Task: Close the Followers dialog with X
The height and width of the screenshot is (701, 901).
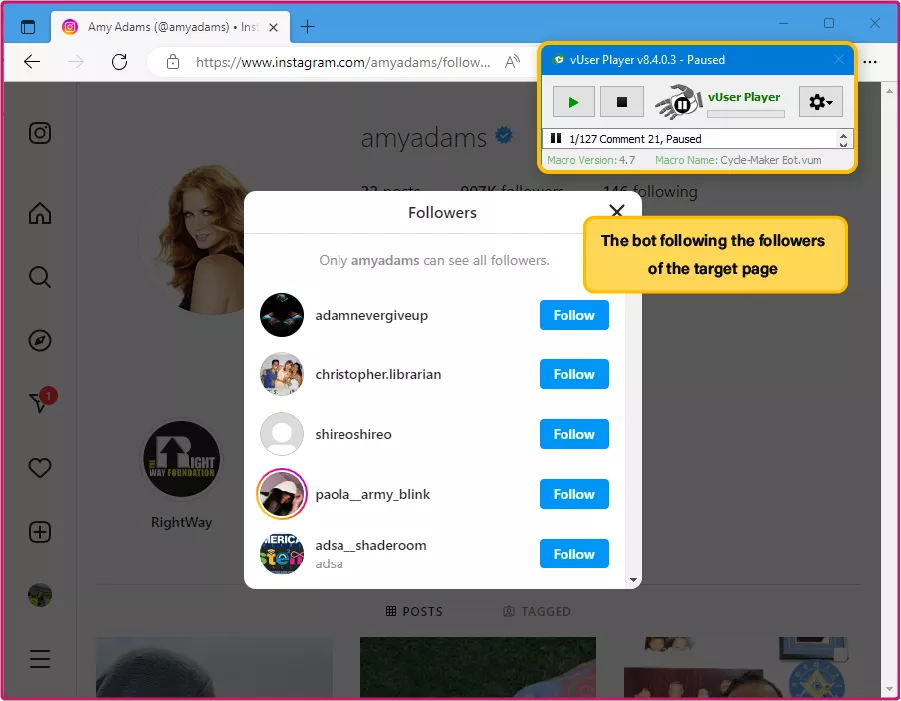Action: pos(617,211)
